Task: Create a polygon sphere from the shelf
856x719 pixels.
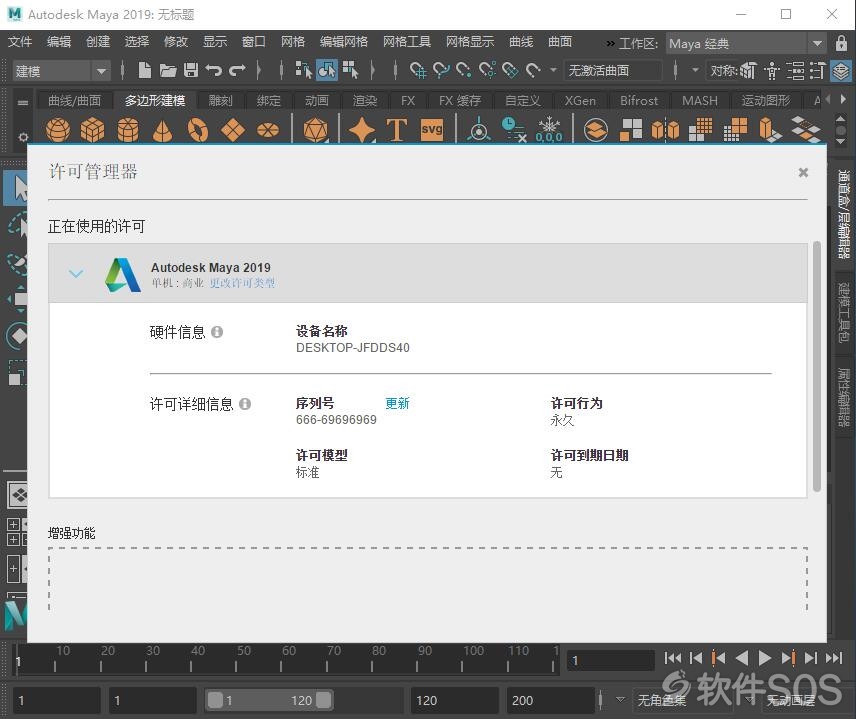Action: [58, 130]
